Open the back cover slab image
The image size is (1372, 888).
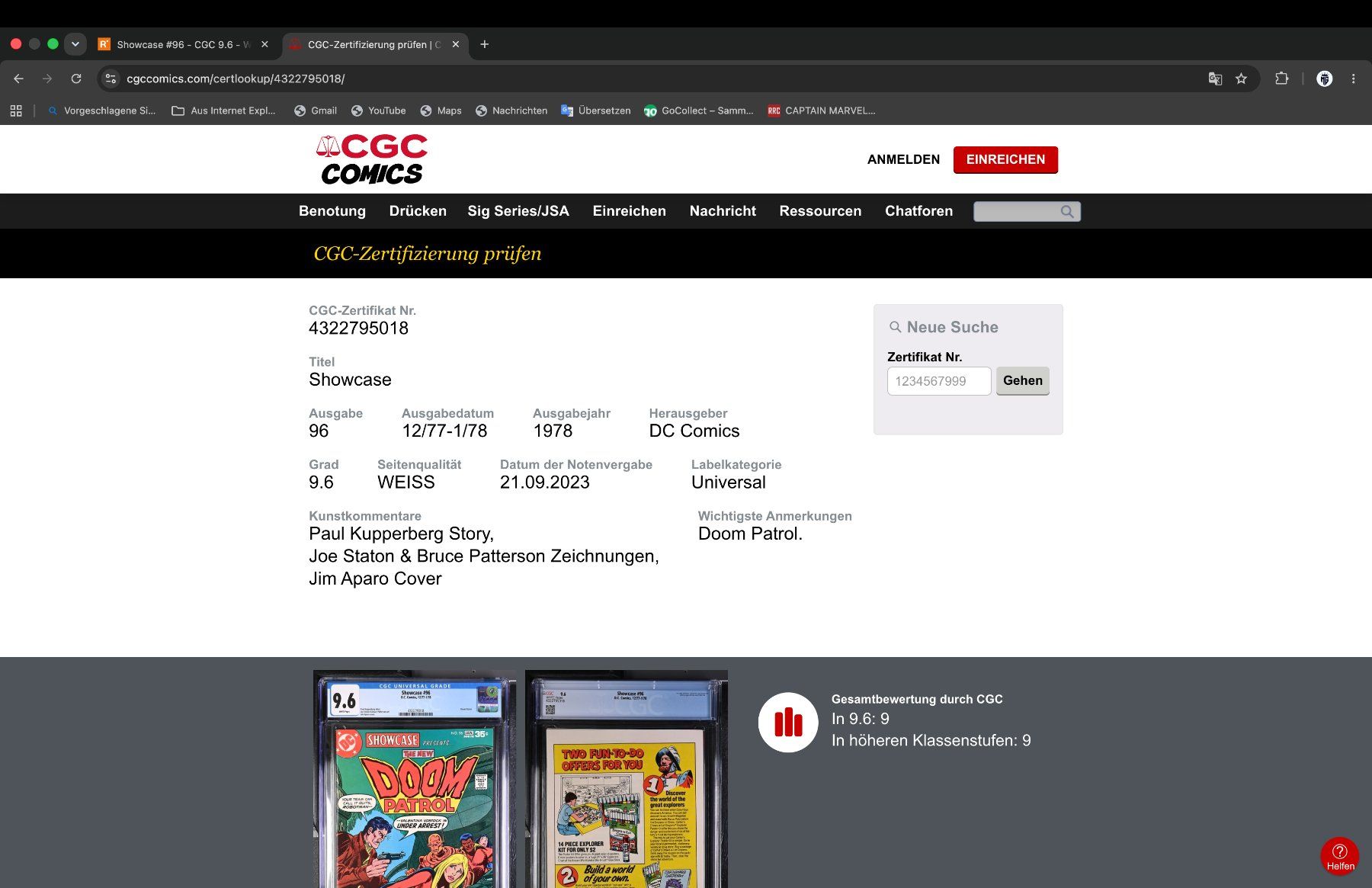click(627, 779)
